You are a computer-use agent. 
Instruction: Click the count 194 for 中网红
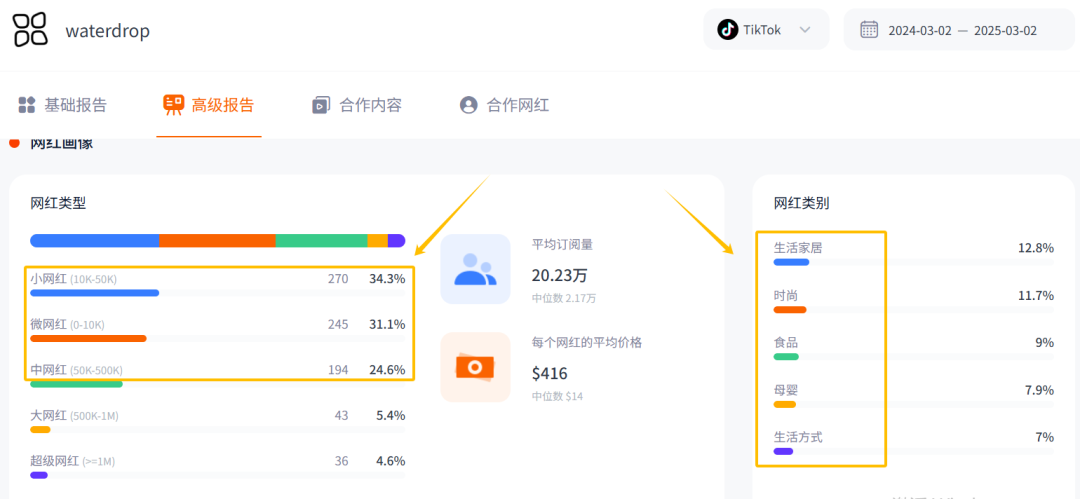click(x=338, y=370)
